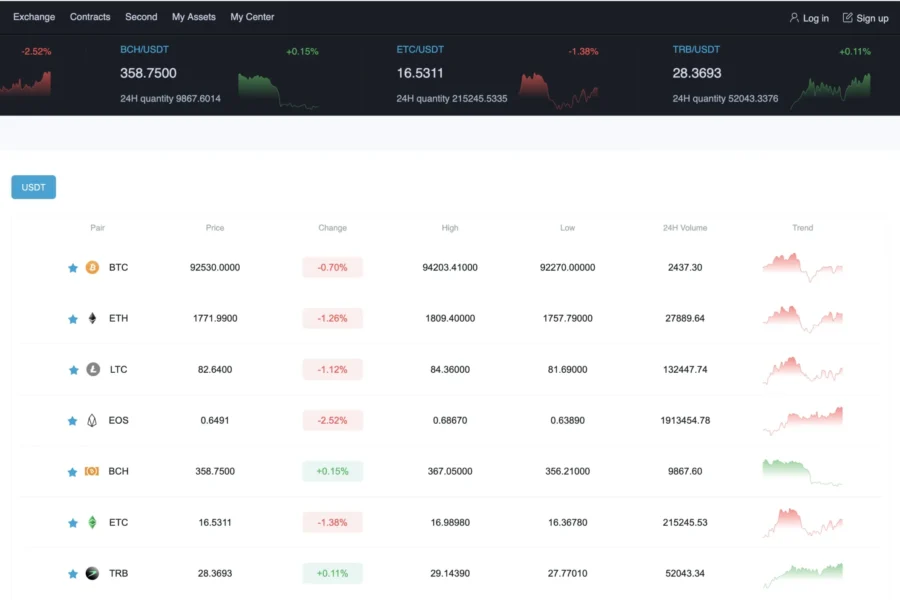
Task: Open the ETH trend sparkline
Action: point(802,319)
